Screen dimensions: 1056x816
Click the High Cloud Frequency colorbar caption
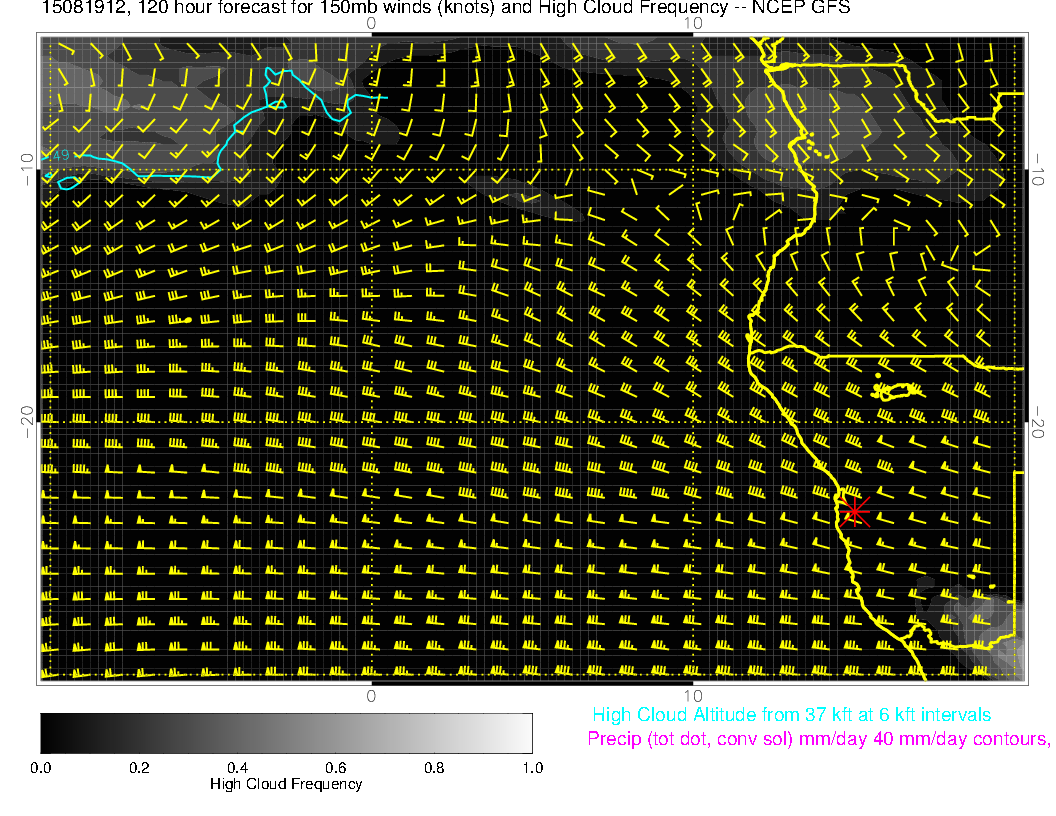pyautogui.click(x=286, y=784)
